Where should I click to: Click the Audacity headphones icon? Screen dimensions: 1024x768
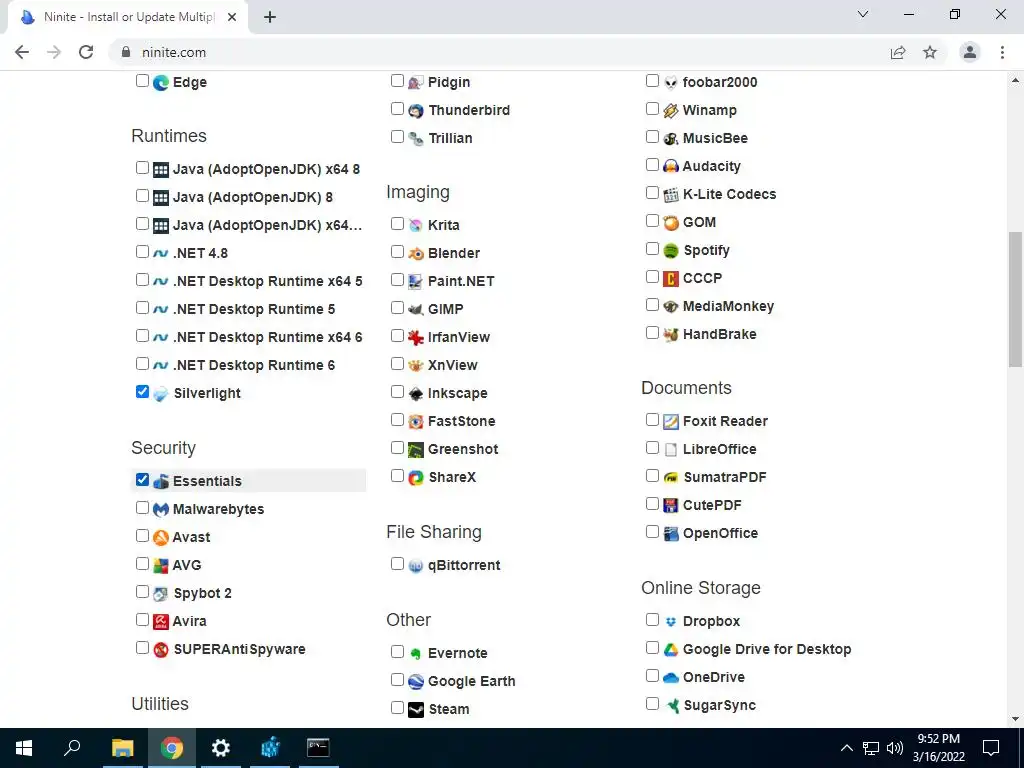671,167
